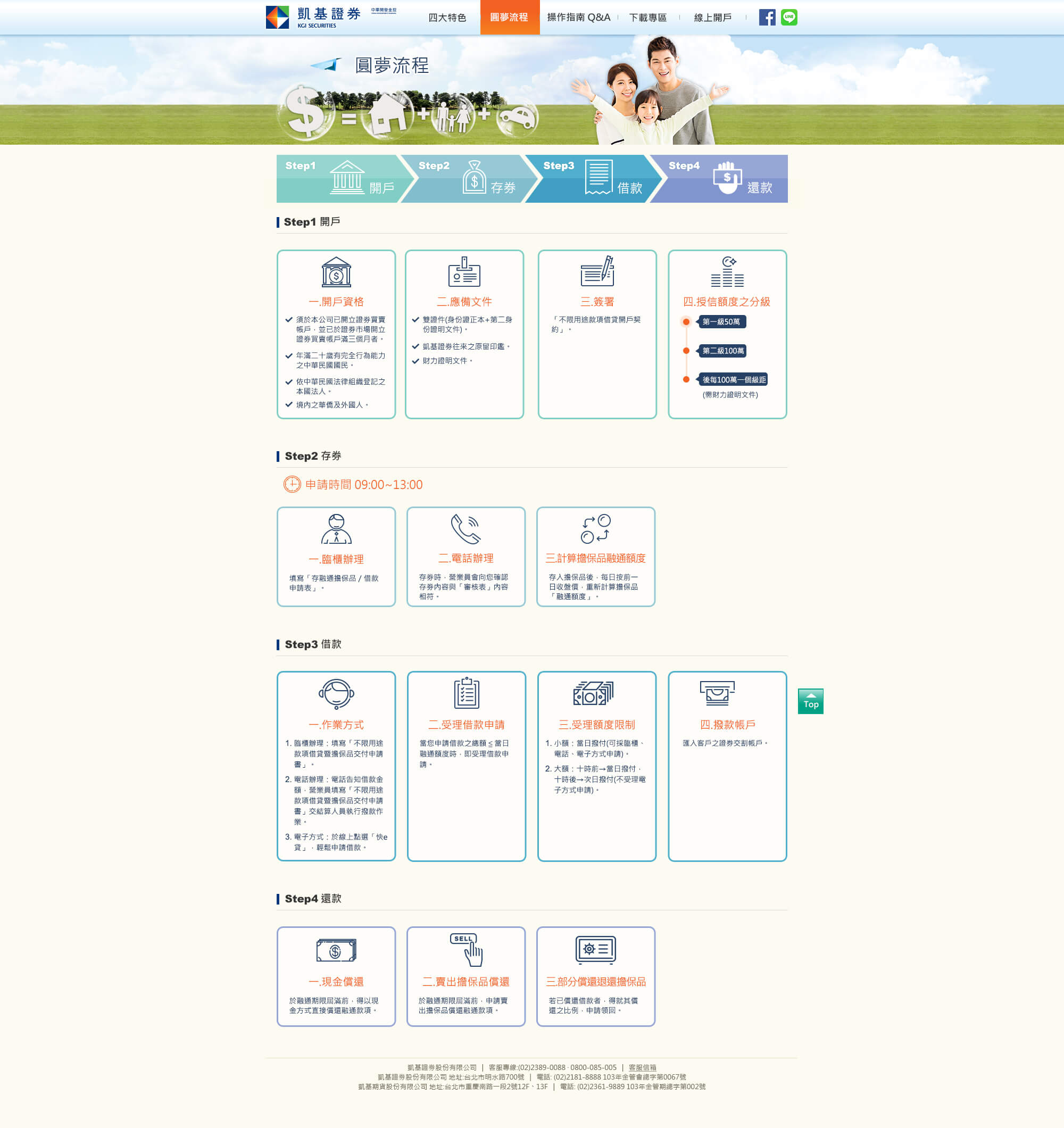Click the 二.受理借款申請 card title
This screenshot has width=1064, height=1128.
click(x=467, y=725)
